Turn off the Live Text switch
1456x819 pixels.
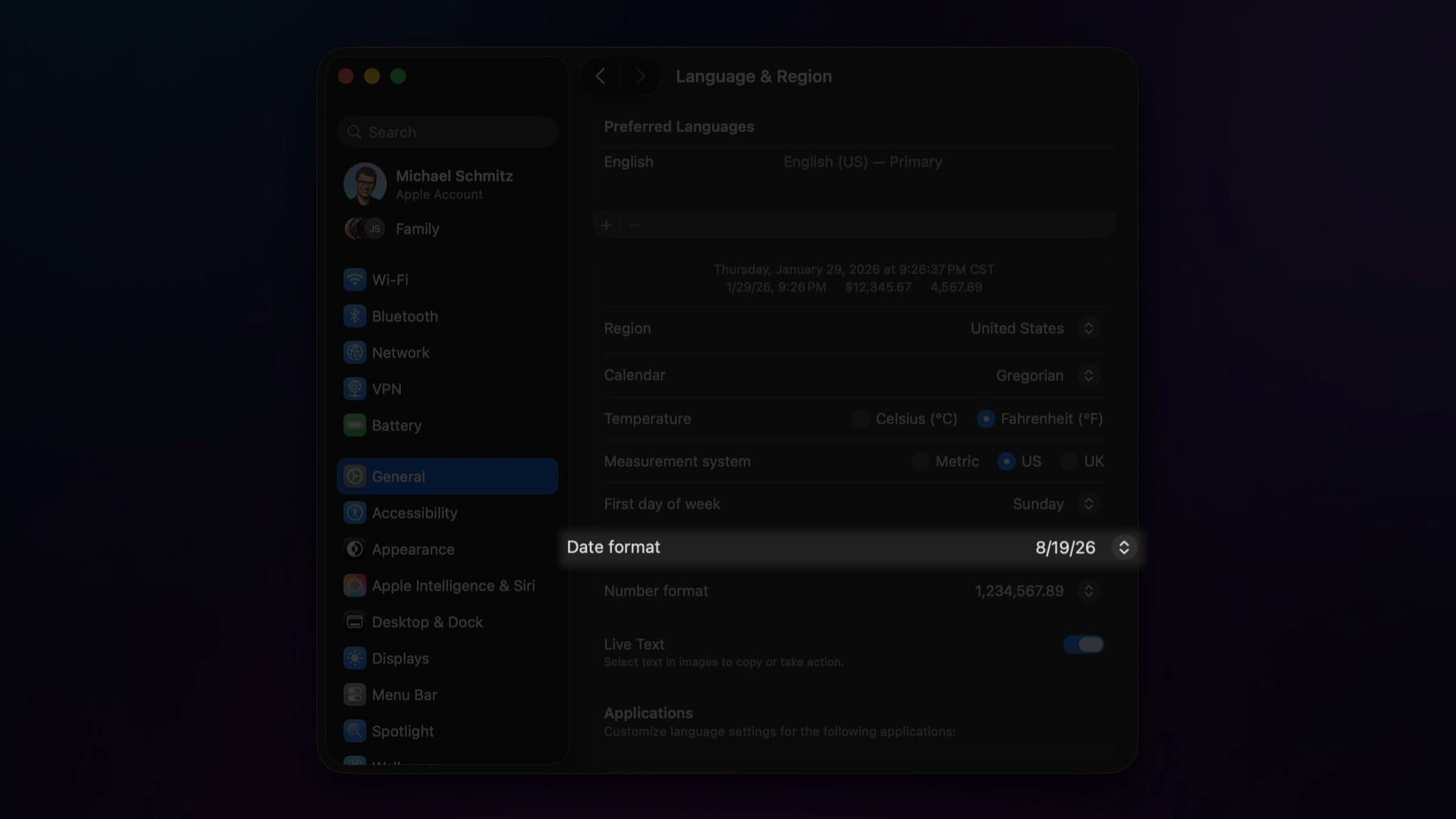tap(1083, 645)
